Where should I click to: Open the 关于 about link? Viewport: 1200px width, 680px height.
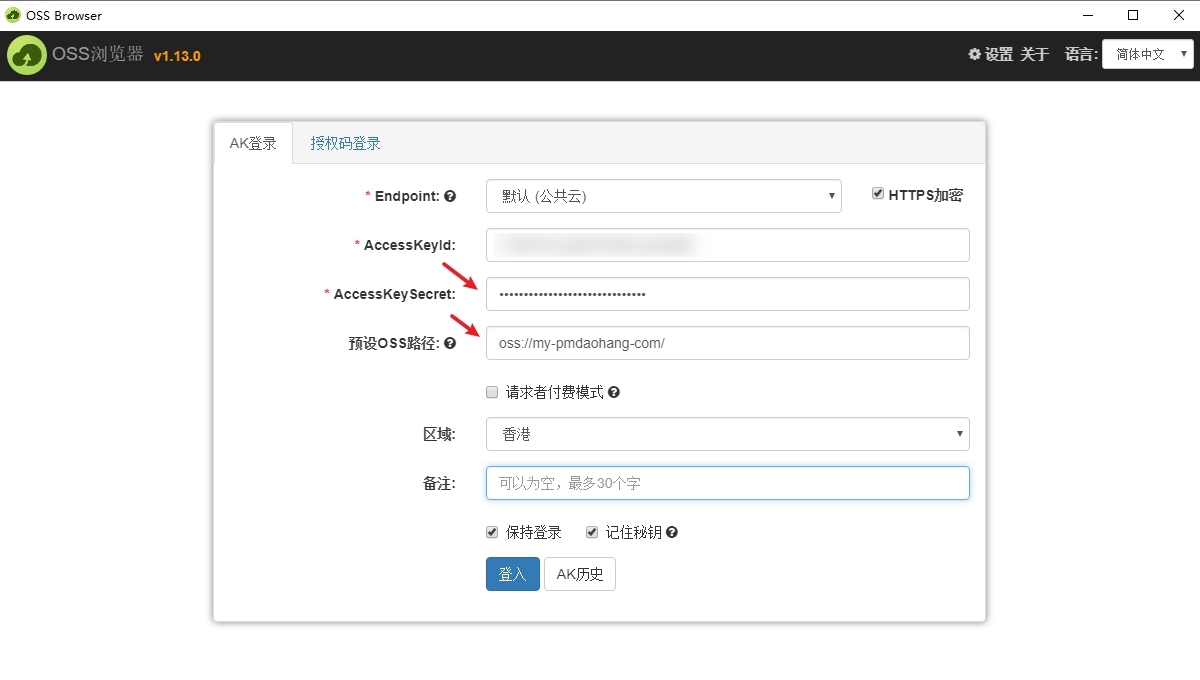1034,55
